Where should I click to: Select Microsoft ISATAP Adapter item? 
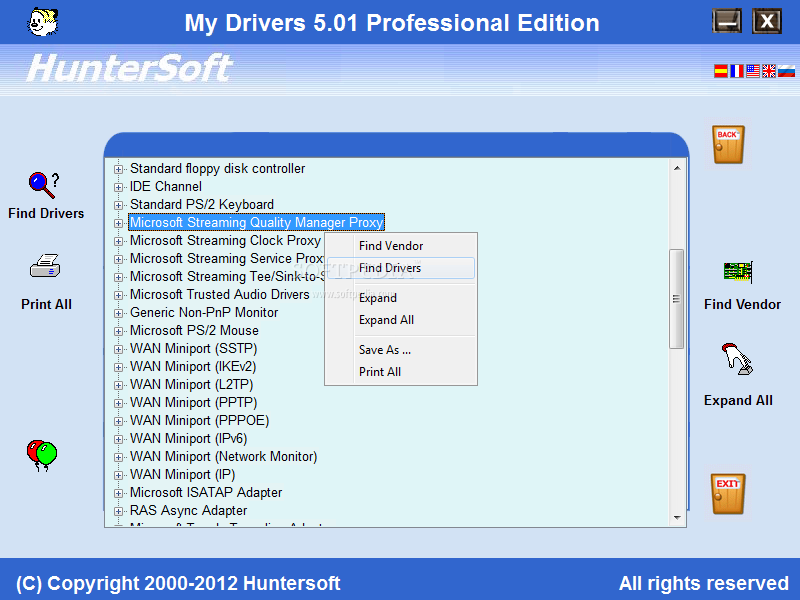(206, 492)
